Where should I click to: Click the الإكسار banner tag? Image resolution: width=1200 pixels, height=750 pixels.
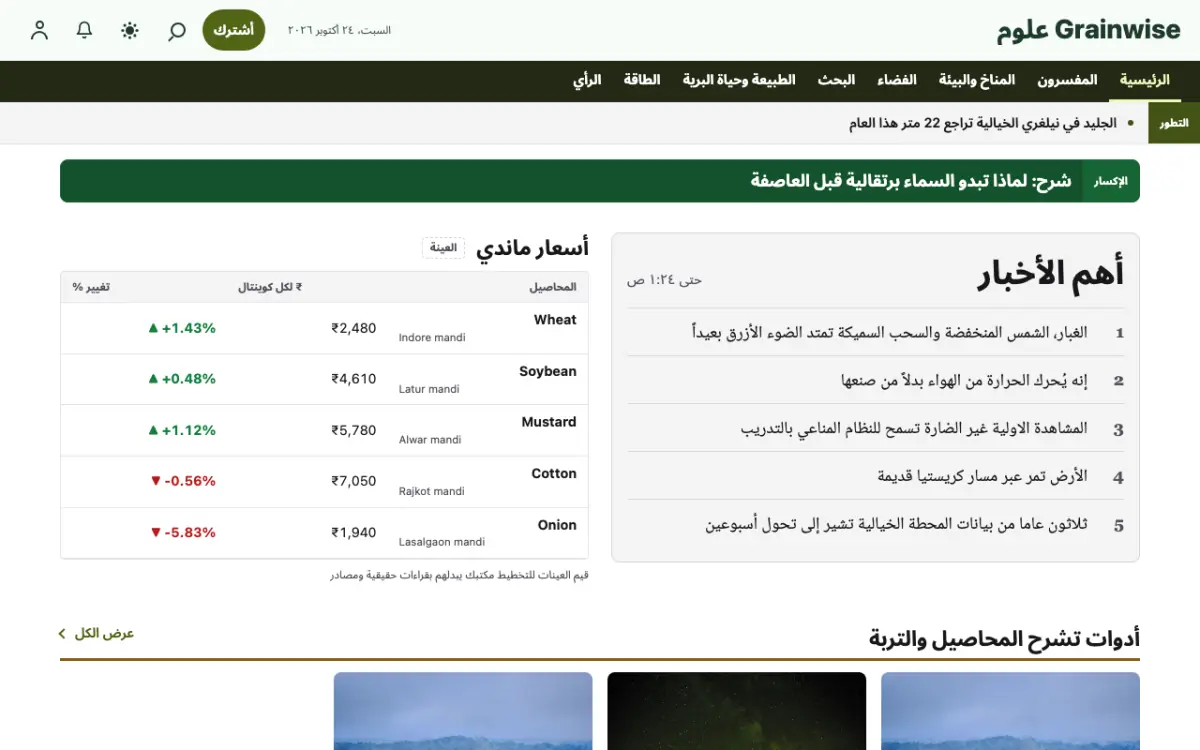coord(1110,181)
